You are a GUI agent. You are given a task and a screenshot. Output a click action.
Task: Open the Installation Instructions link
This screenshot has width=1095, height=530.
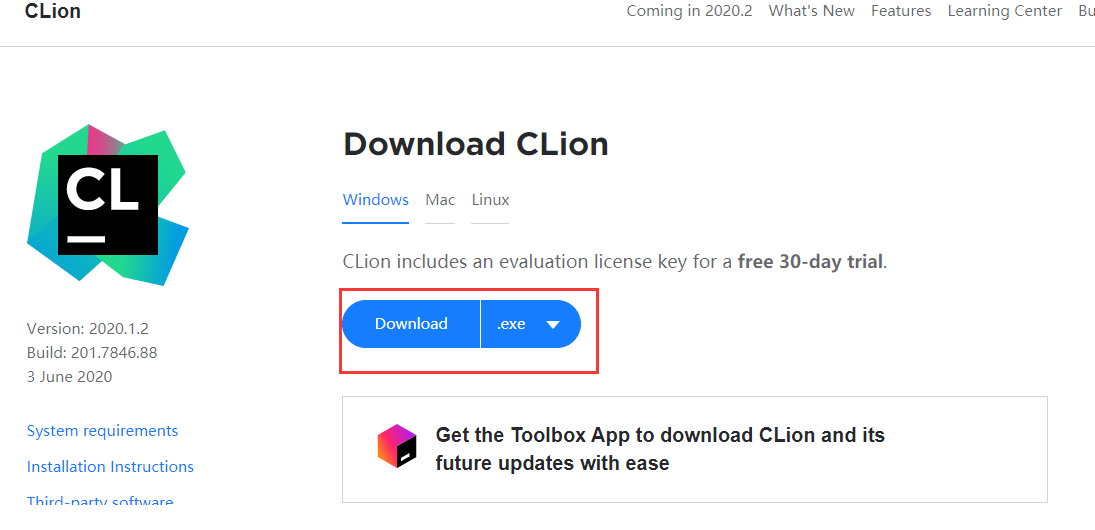click(110, 467)
